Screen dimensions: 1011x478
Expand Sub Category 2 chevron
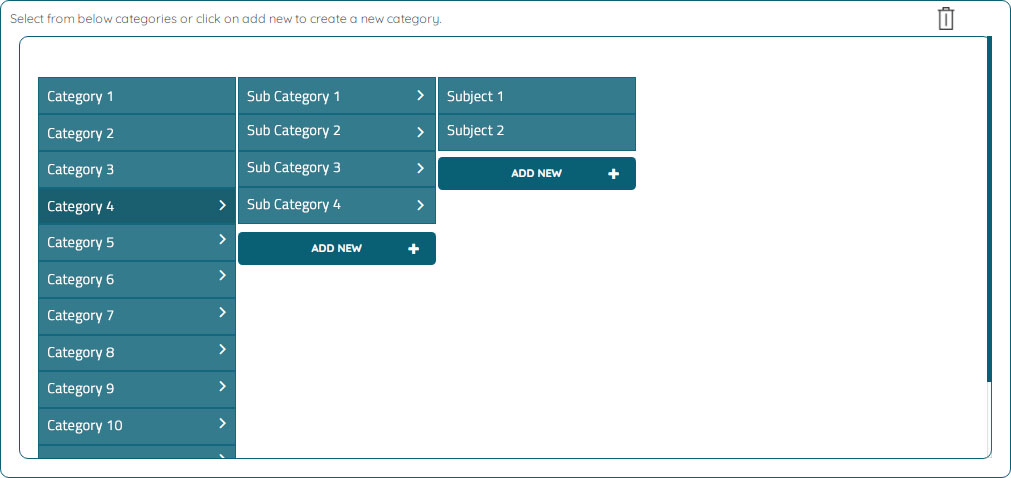(420, 132)
